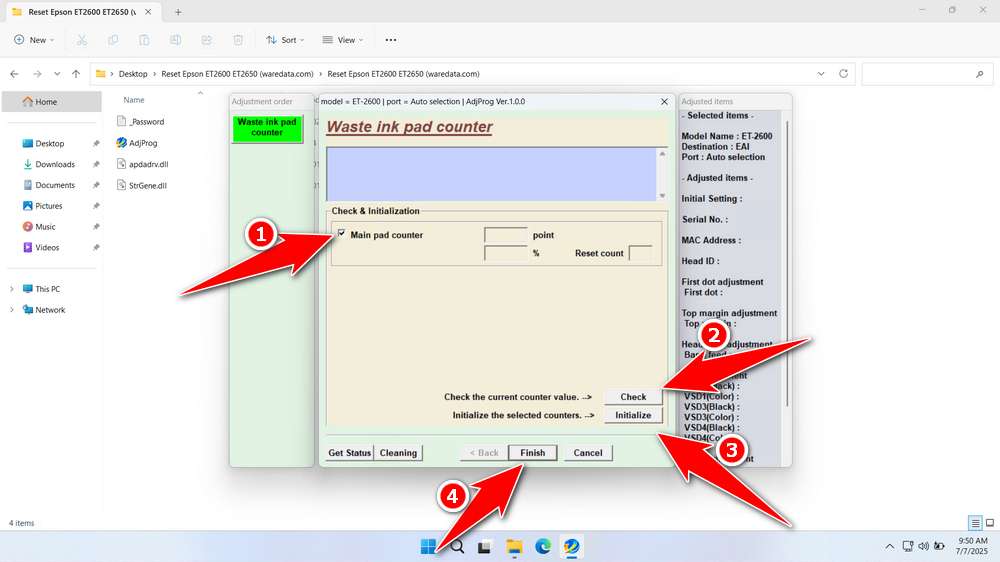Open Desktop in navigation pane
Viewport: 1000px width, 562px height.
tap(52, 144)
